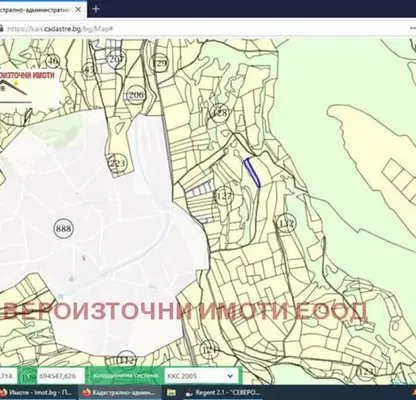
Task: Click cadastral district label 121
Action: [210, 350]
